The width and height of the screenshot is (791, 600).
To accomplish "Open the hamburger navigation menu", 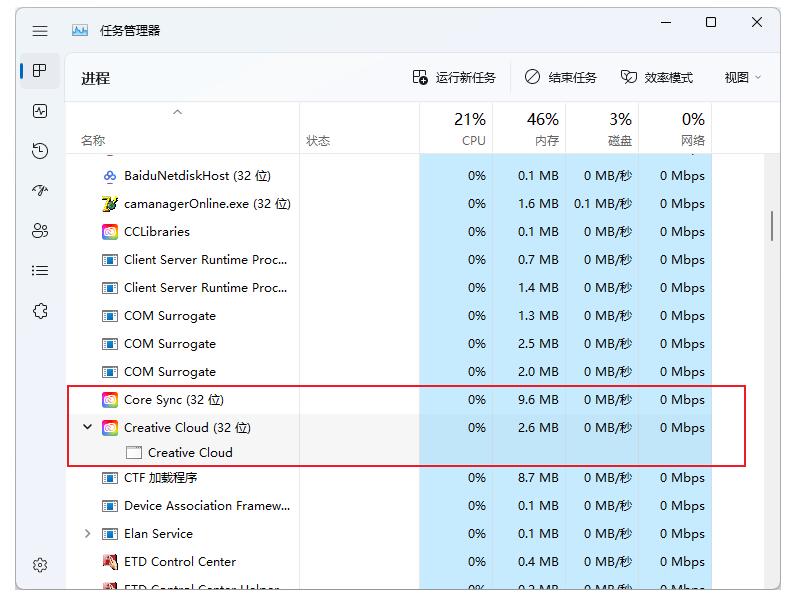I will point(40,31).
